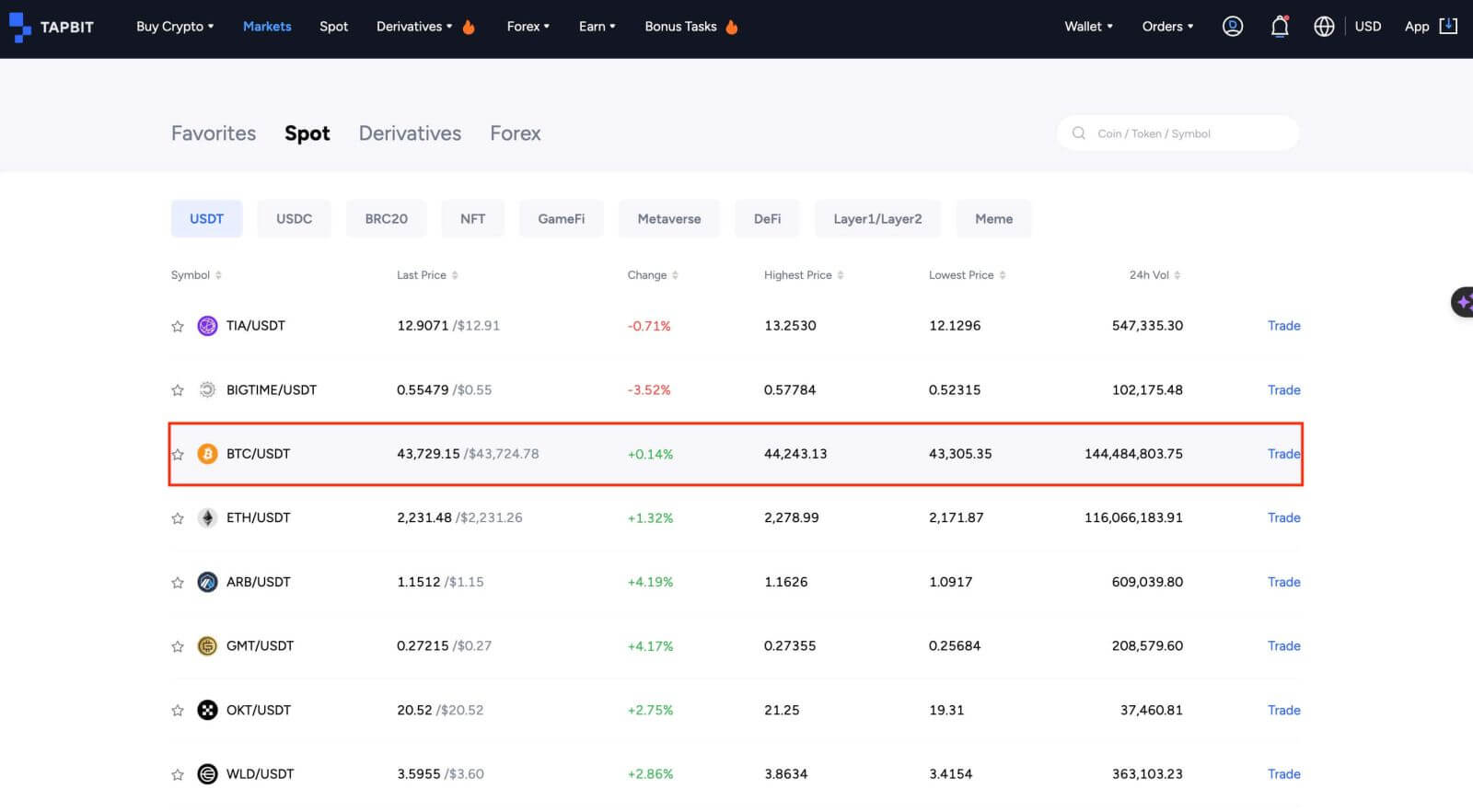Viewport: 1473px width, 812px height.
Task: Select the Spot market tab
Action: (307, 133)
